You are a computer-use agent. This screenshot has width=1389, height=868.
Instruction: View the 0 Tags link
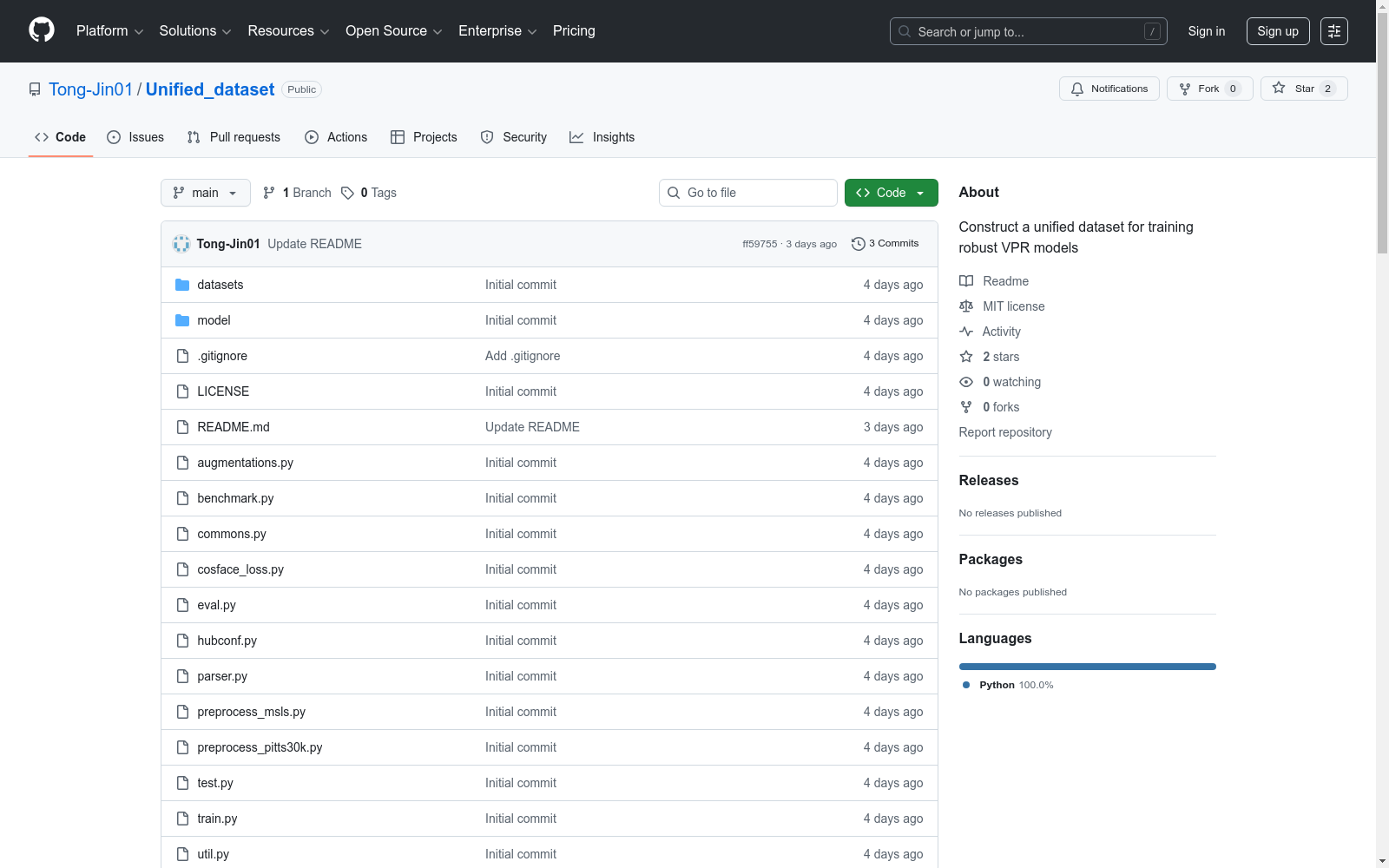pos(369,193)
